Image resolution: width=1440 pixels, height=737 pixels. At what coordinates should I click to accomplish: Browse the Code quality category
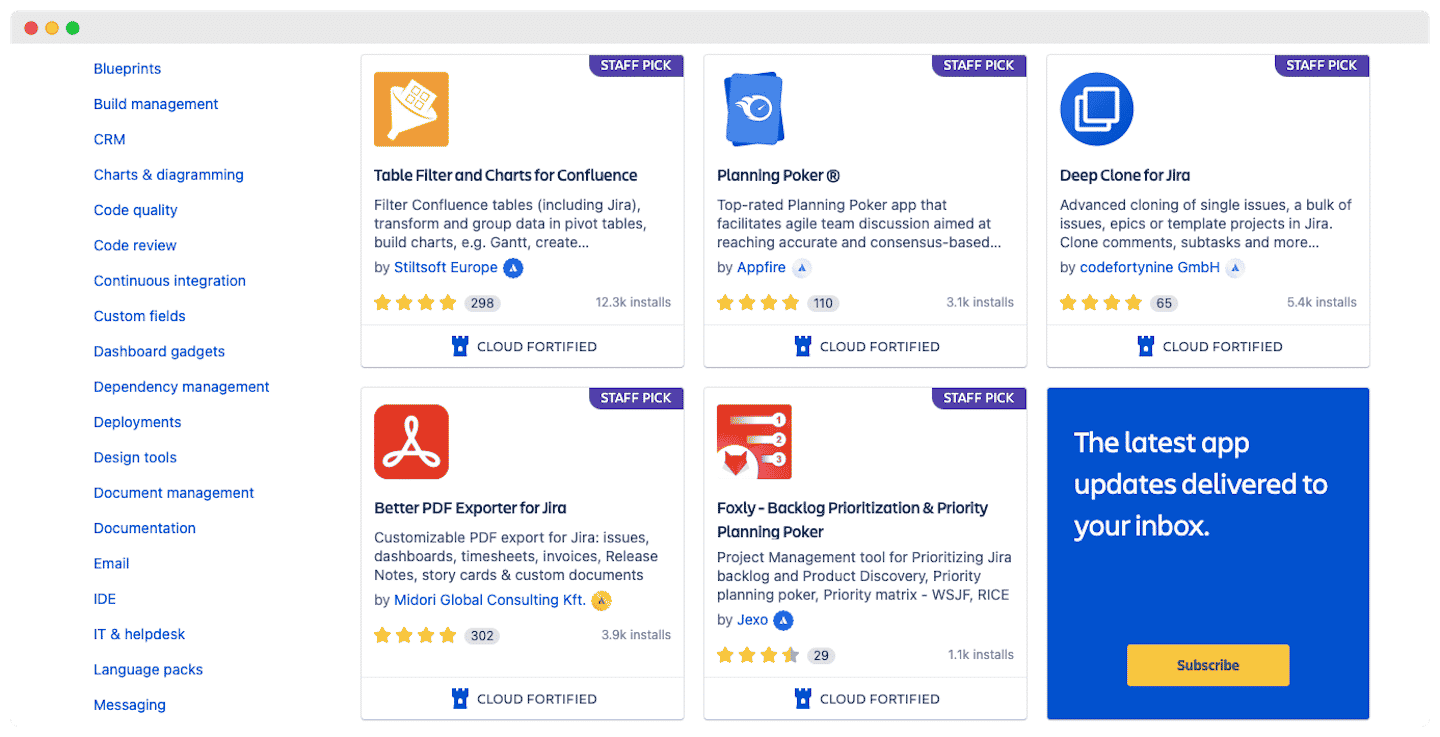[x=136, y=210]
